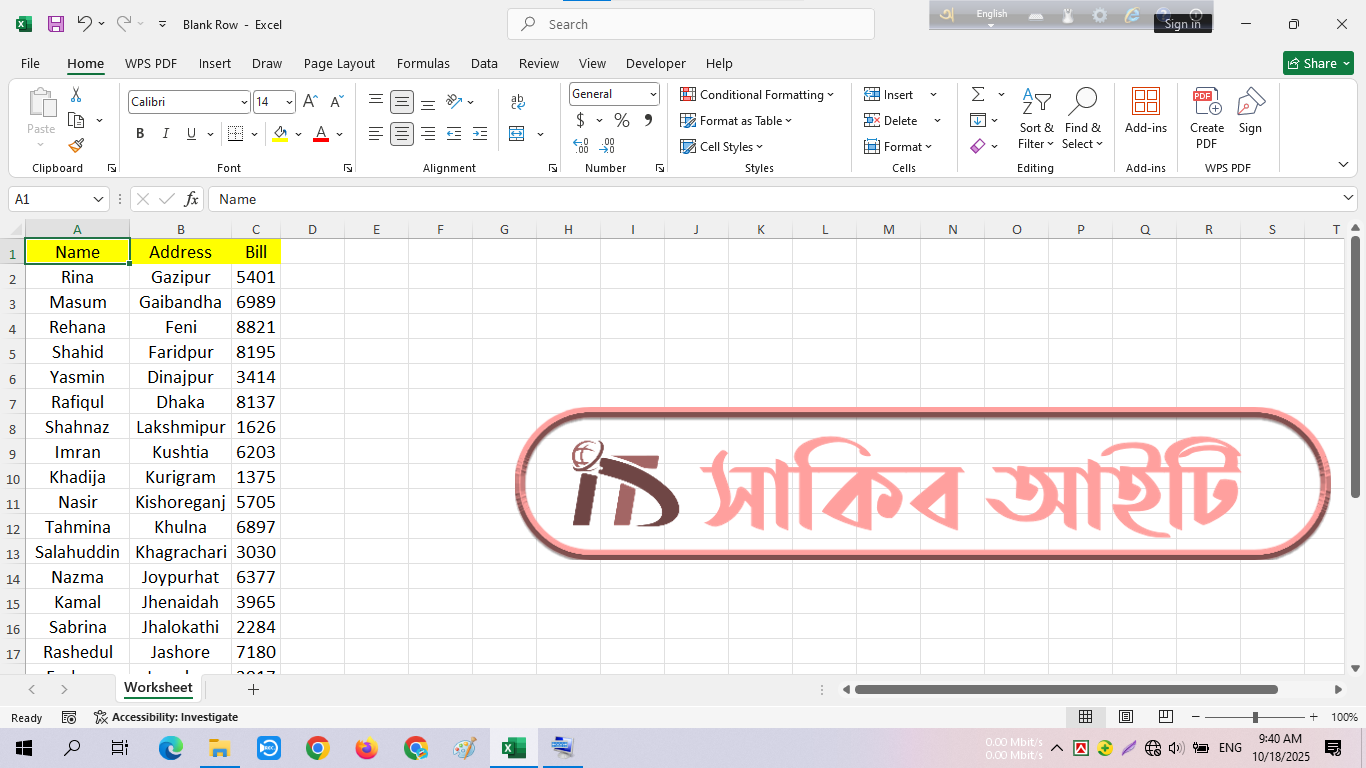Open the Conditional Formatting dropdown
The height and width of the screenshot is (768, 1366).
pyautogui.click(x=758, y=95)
